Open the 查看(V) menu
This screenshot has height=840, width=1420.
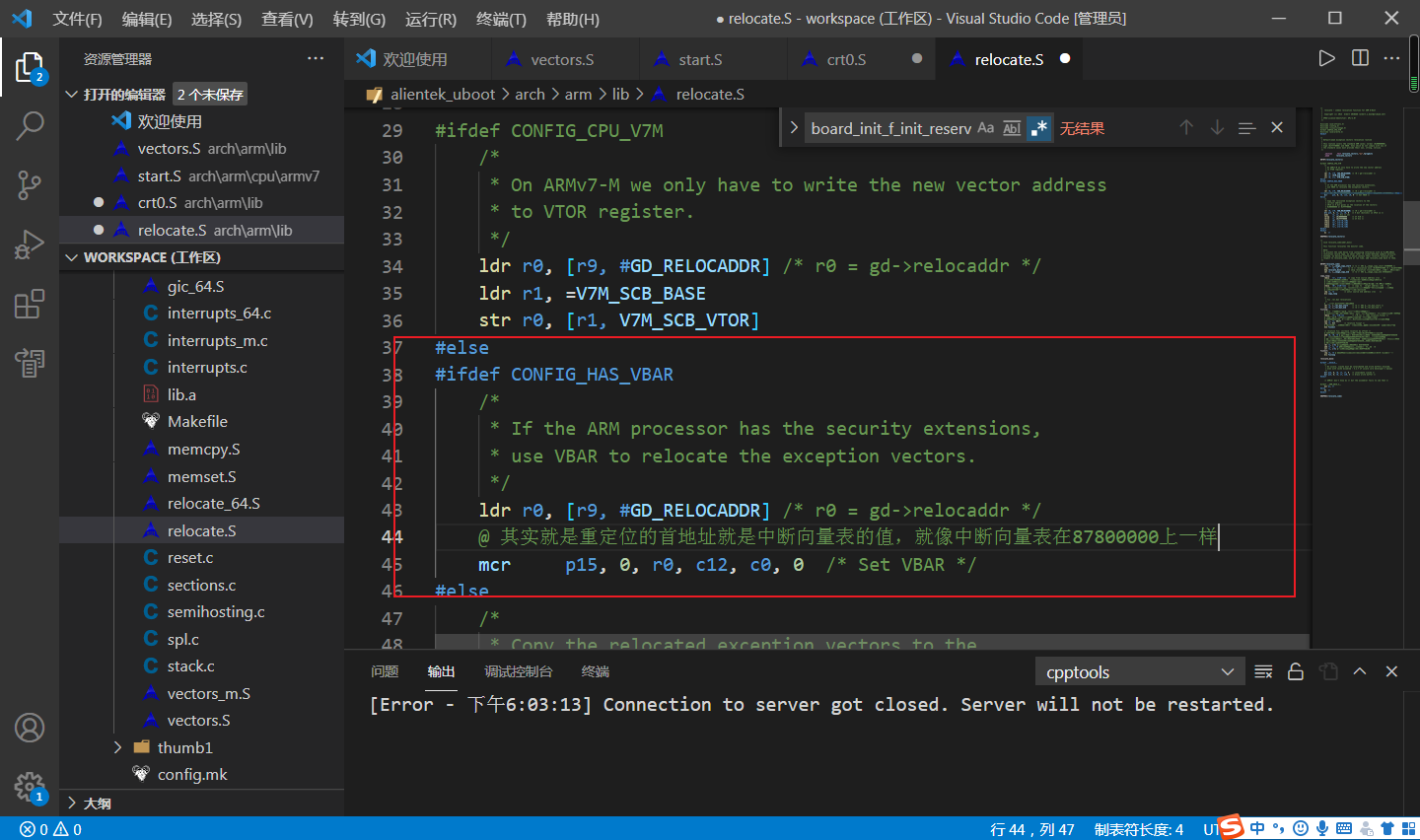[287, 19]
